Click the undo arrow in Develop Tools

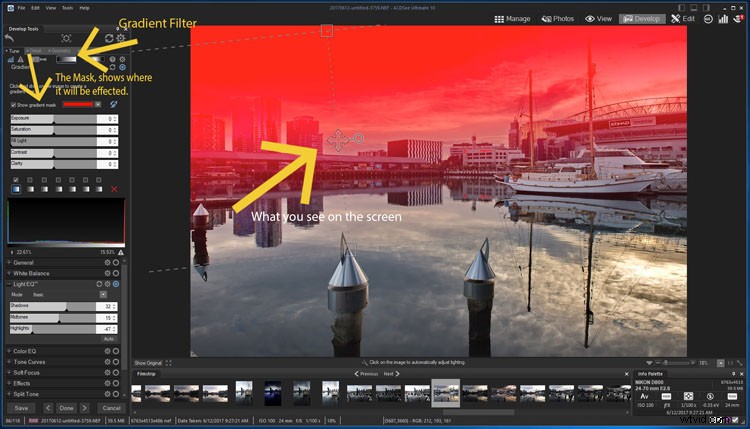(10, 38)
